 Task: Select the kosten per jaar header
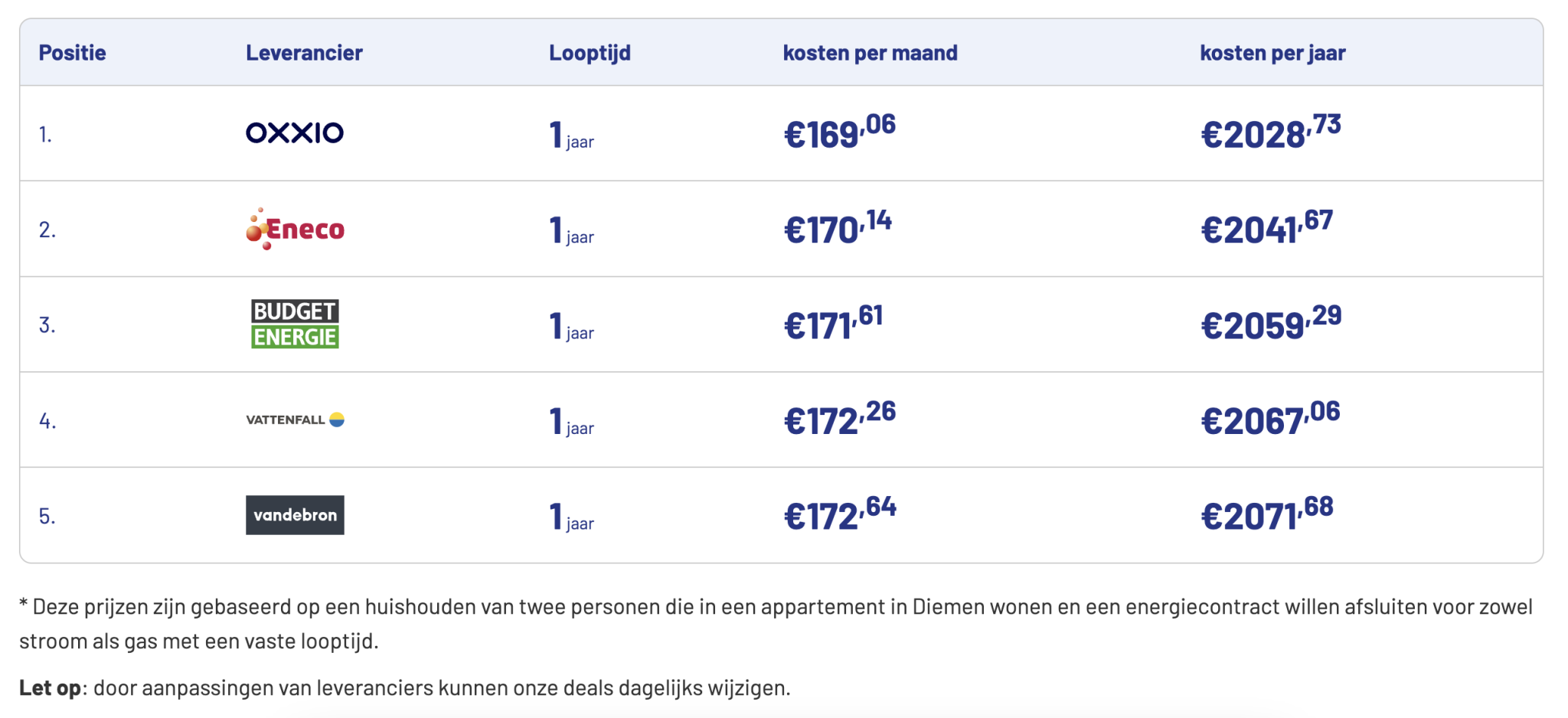(x=1272, y=53)
